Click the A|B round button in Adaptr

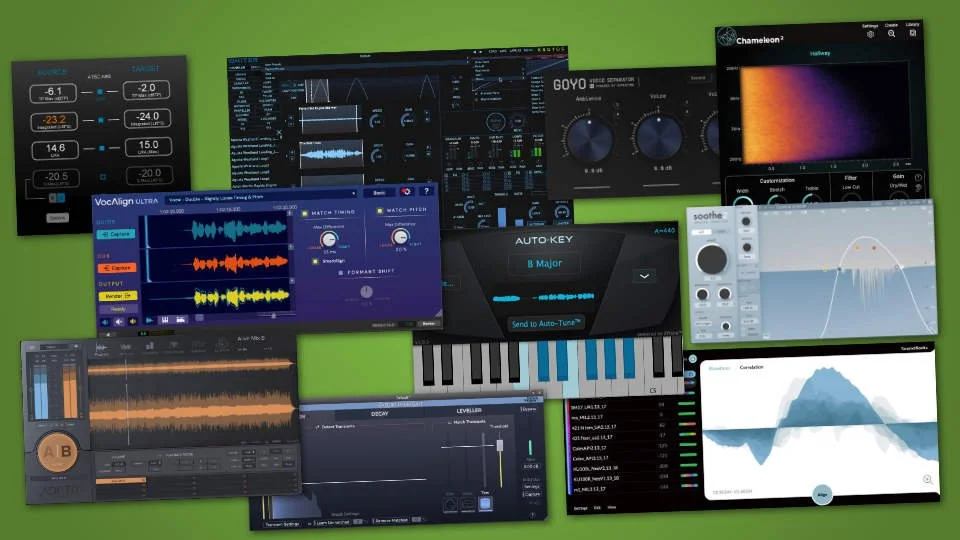coord(58,451)
